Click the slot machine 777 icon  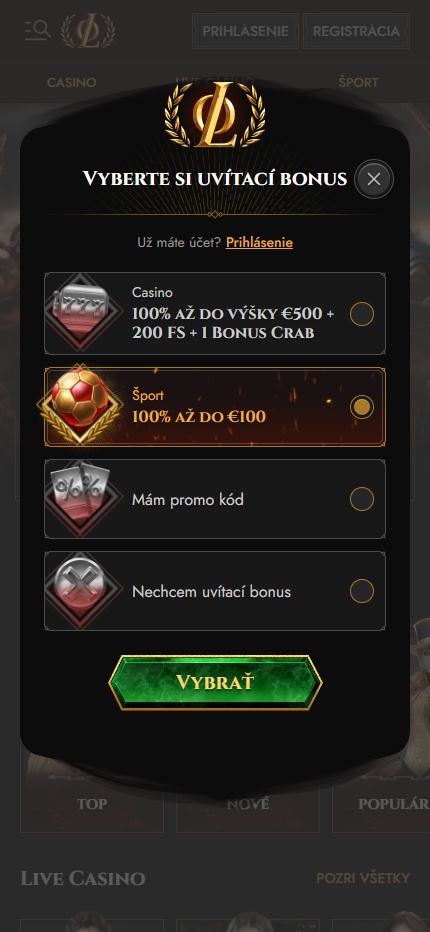pyautogui.click(x=80, y=313)
